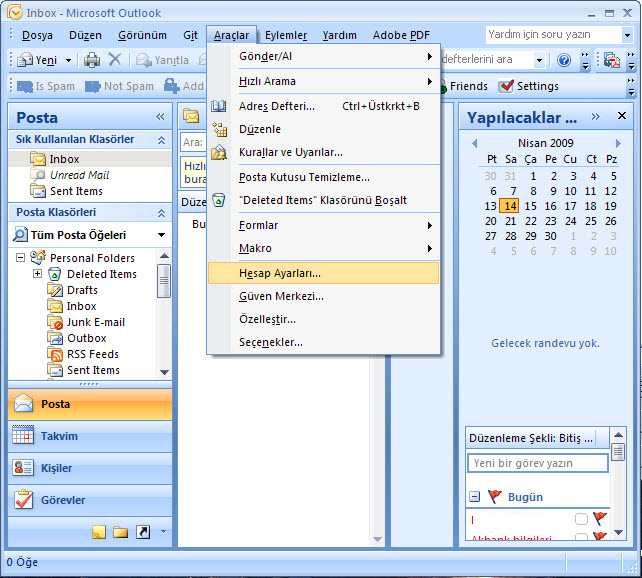
Task: Click the Adobe PDF toolbar icon
Action: tap(611, 60)
